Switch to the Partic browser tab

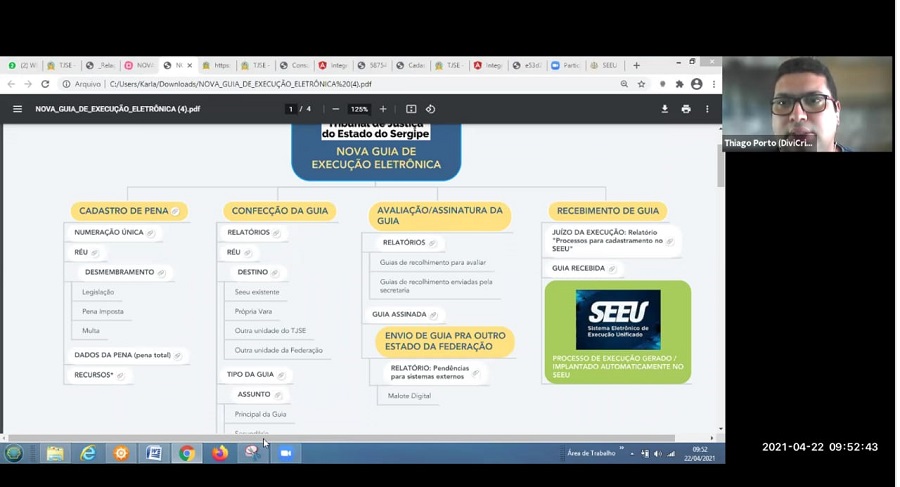click(567, 65)
